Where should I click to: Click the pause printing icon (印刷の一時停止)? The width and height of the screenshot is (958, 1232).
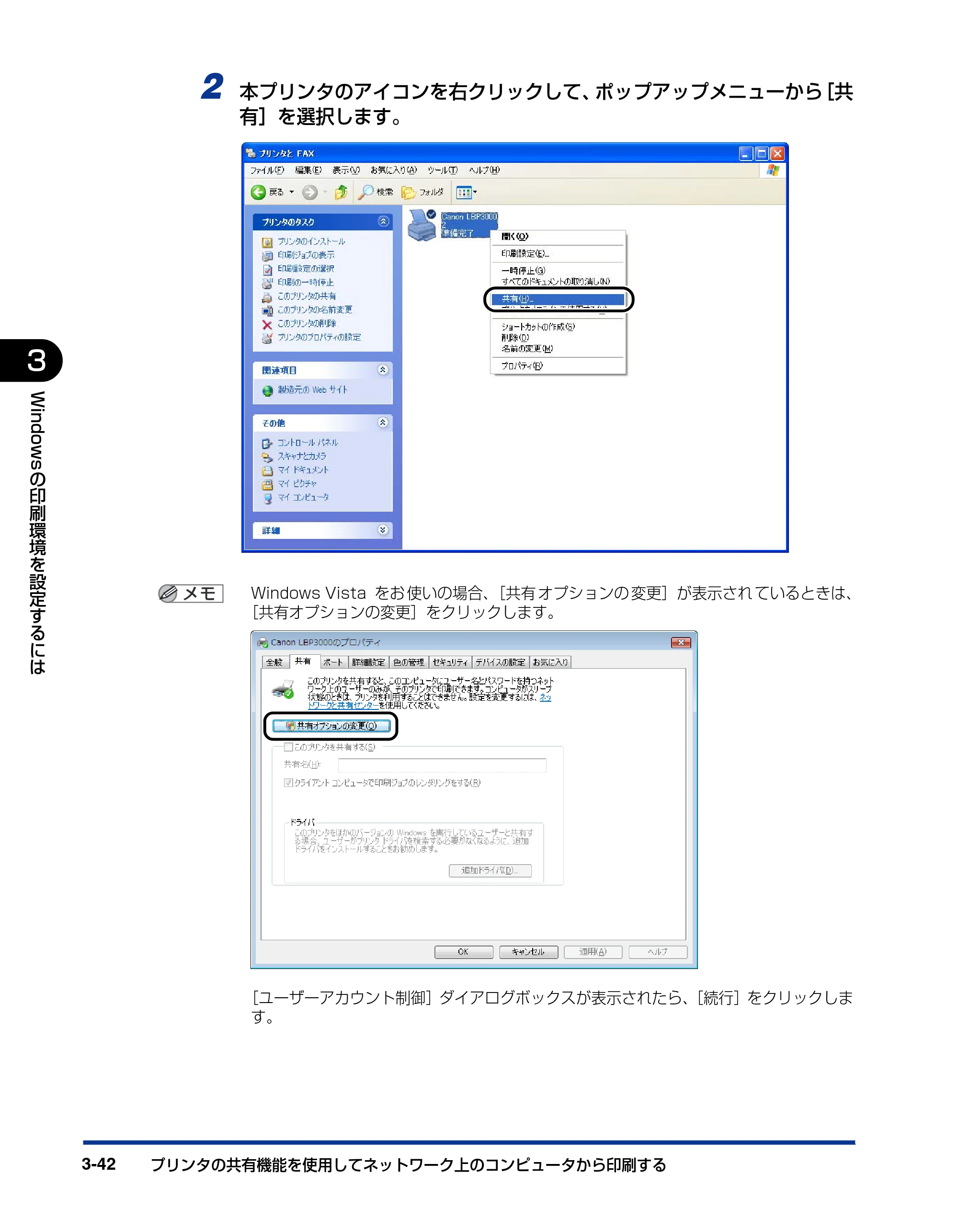tap(267, 283)
